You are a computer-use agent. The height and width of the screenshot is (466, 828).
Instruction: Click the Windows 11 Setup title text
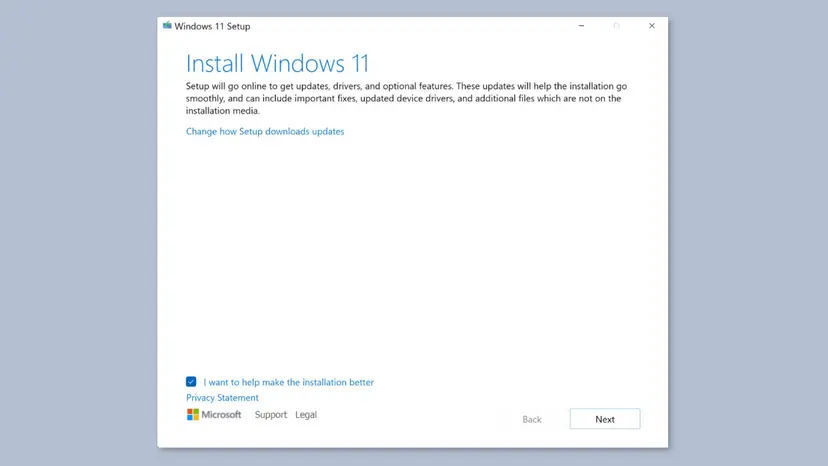click(212, 26)
